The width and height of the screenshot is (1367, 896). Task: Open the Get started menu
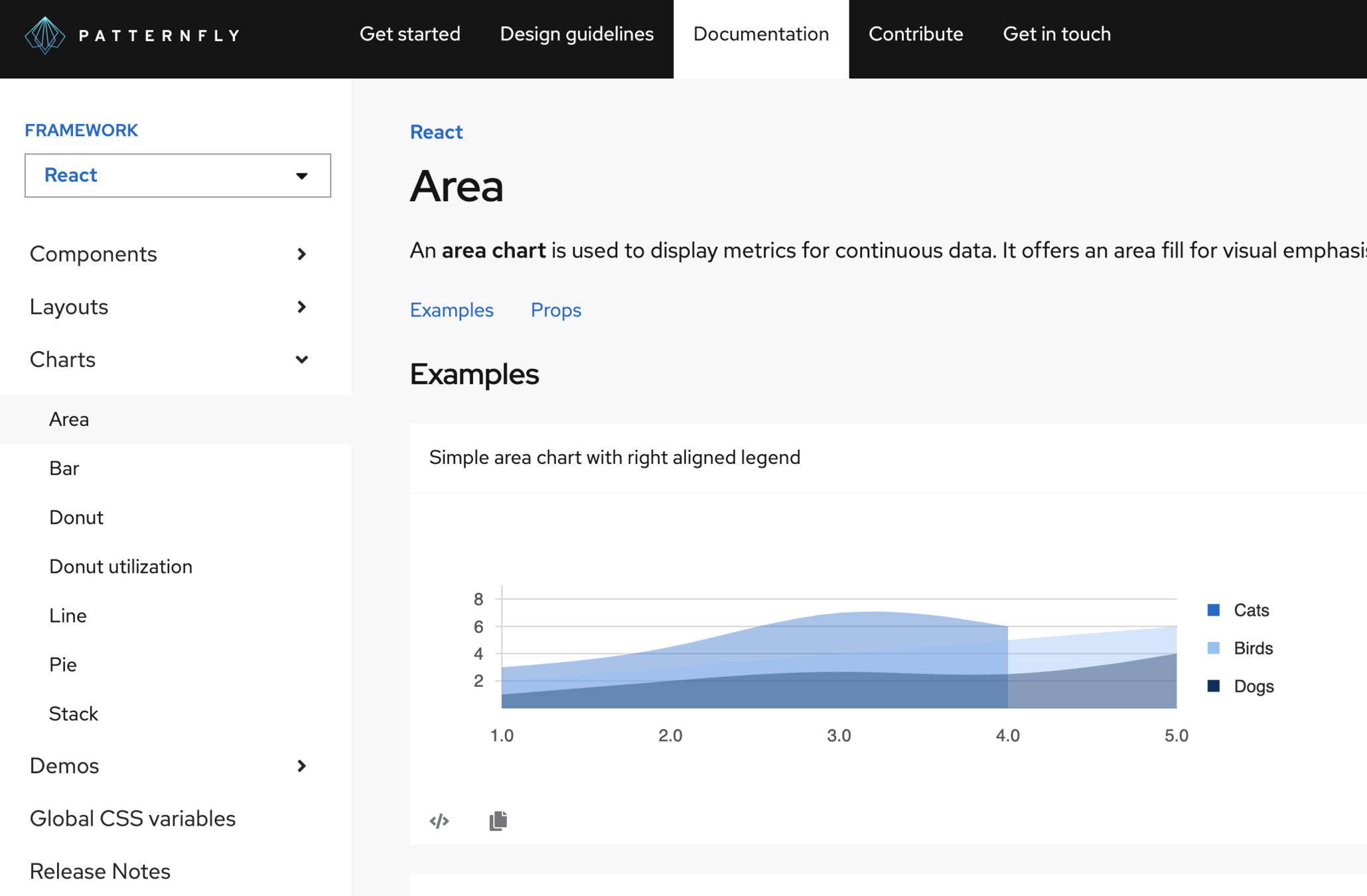[409, 35]
